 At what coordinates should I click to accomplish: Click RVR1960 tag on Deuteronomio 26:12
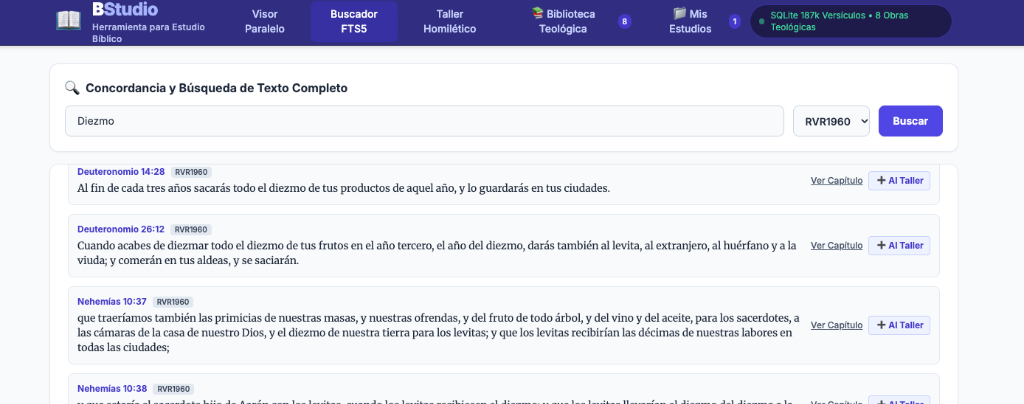[191, 230]
